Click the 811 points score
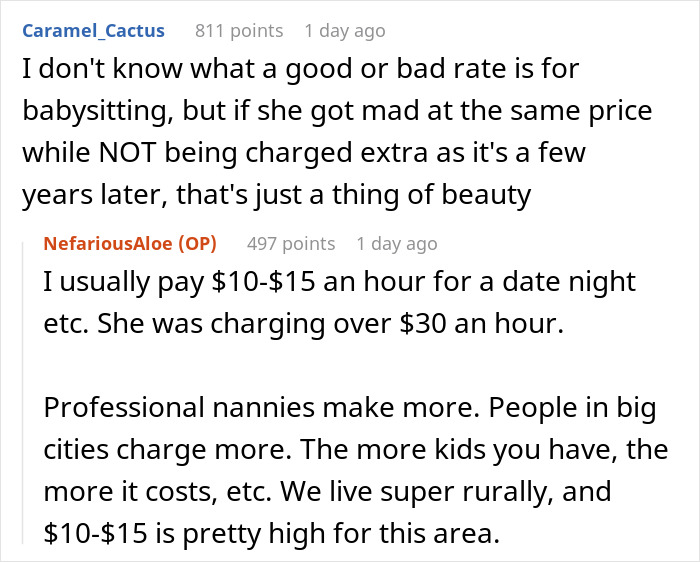The height and width of the screenshot is (562, 700). (x=239, y=31)
